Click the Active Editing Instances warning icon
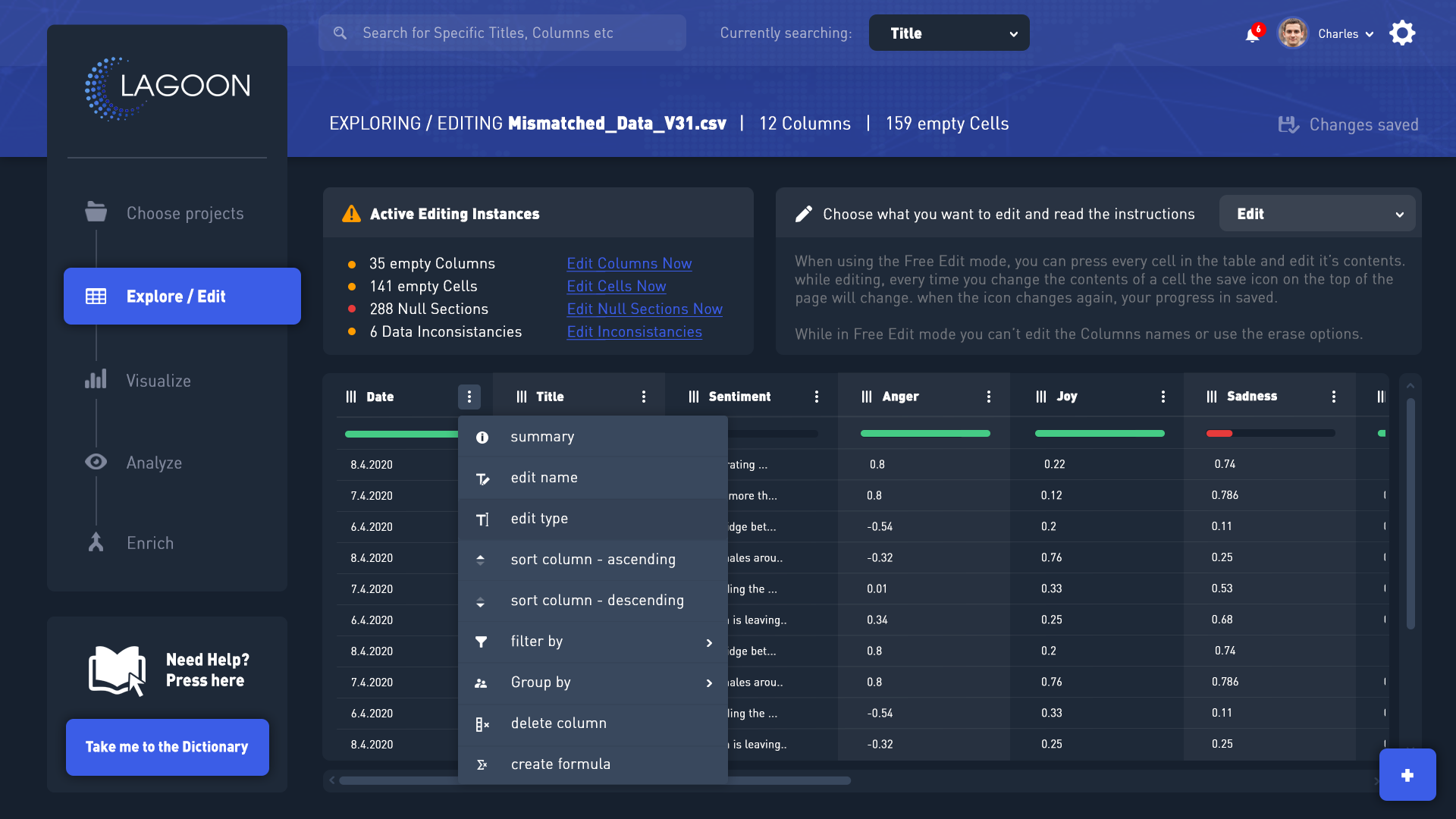Screen dimensions: 1456x819 tap(351, 214)
